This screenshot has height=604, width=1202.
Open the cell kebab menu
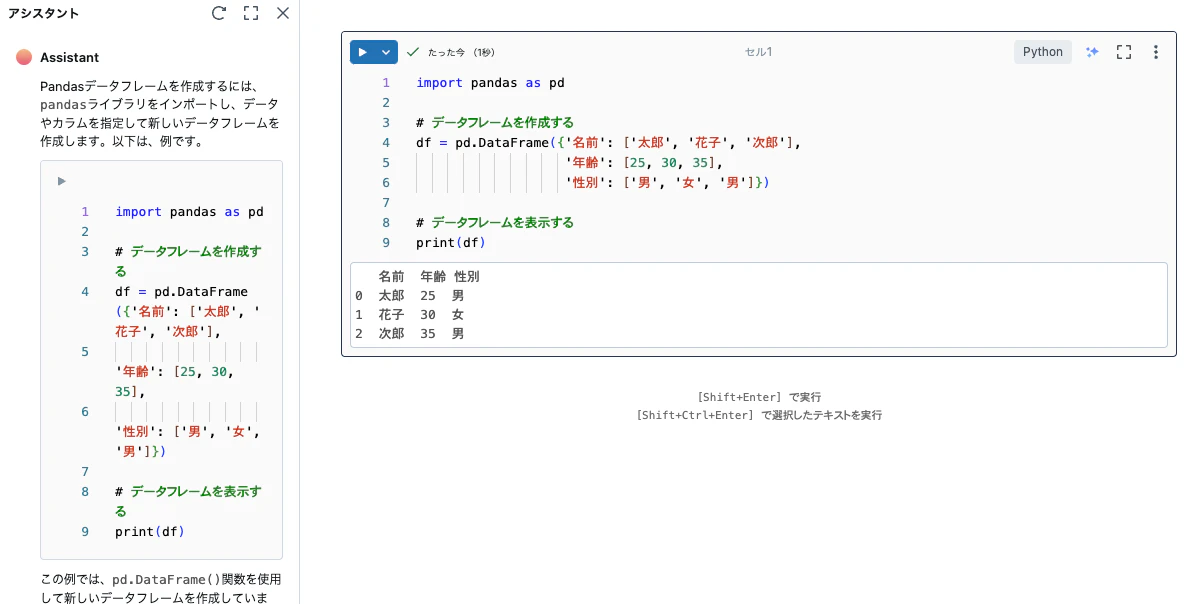point(1156,52)
